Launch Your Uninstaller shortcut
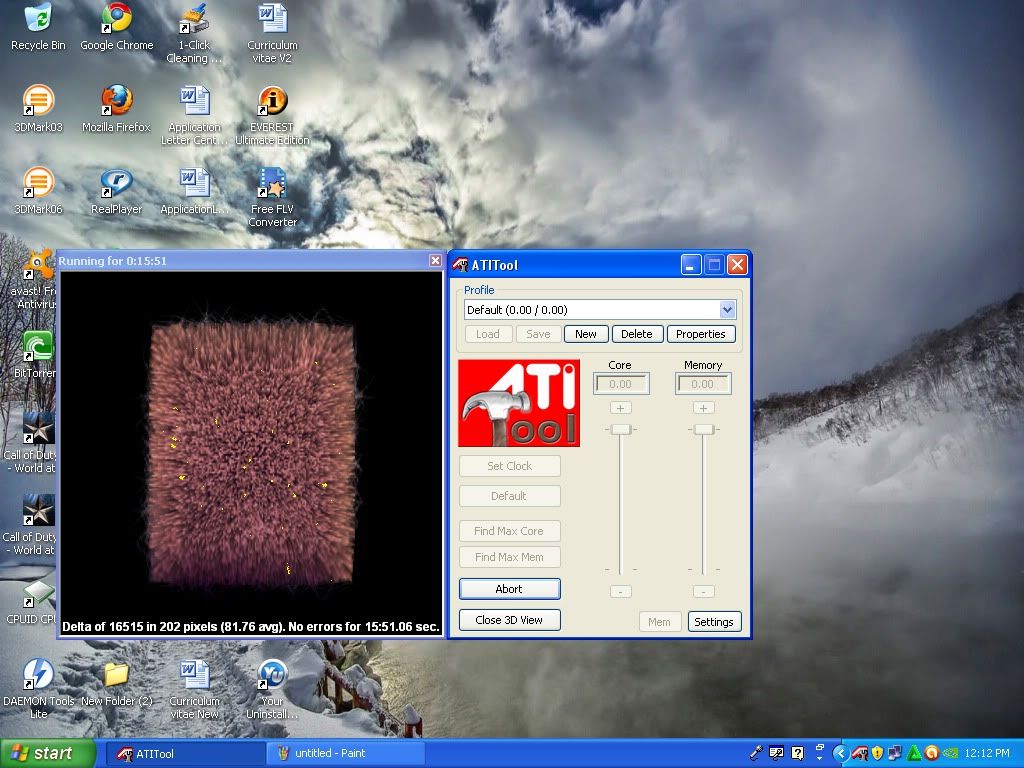Screen dimensions: 1024x768 (272, 688)
